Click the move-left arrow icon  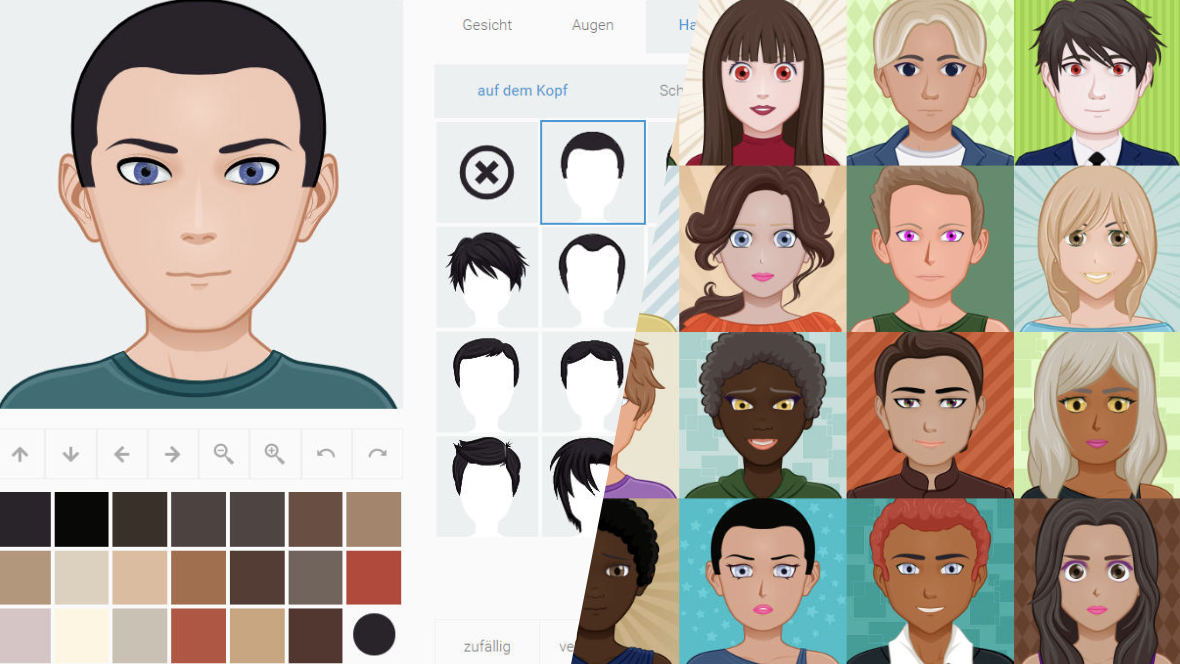[x=122, y=453]
